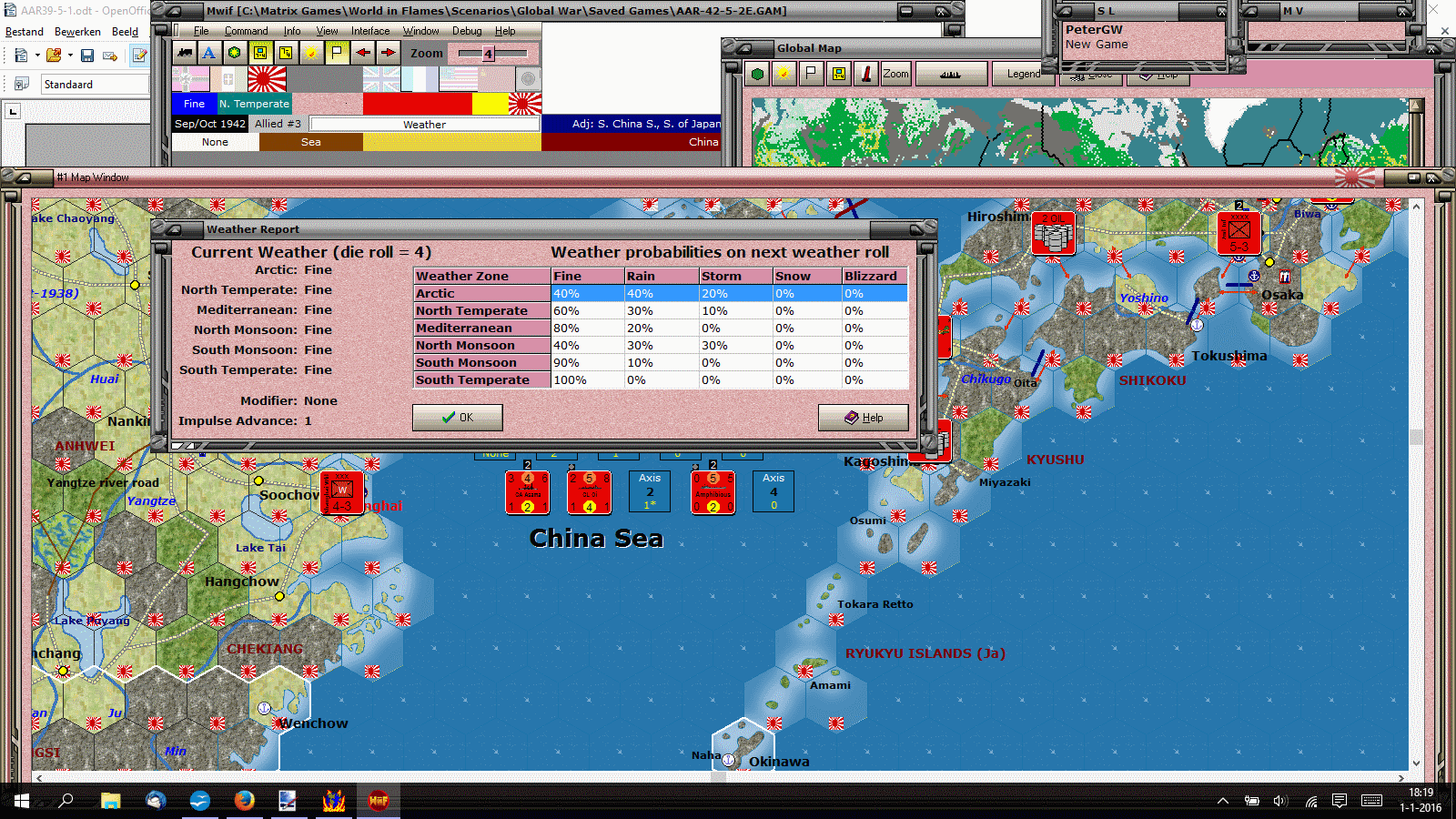Select the faded United States flag
This screenshot has width=1456, height=819.
[458, 79]
